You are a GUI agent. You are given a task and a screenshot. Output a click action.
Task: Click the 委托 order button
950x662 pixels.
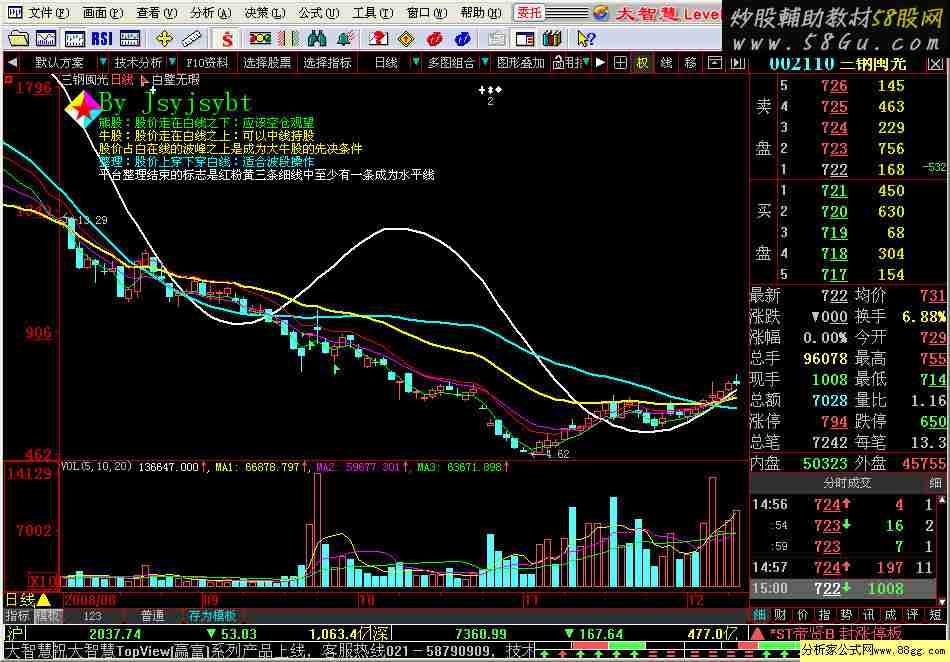[529, 13]
